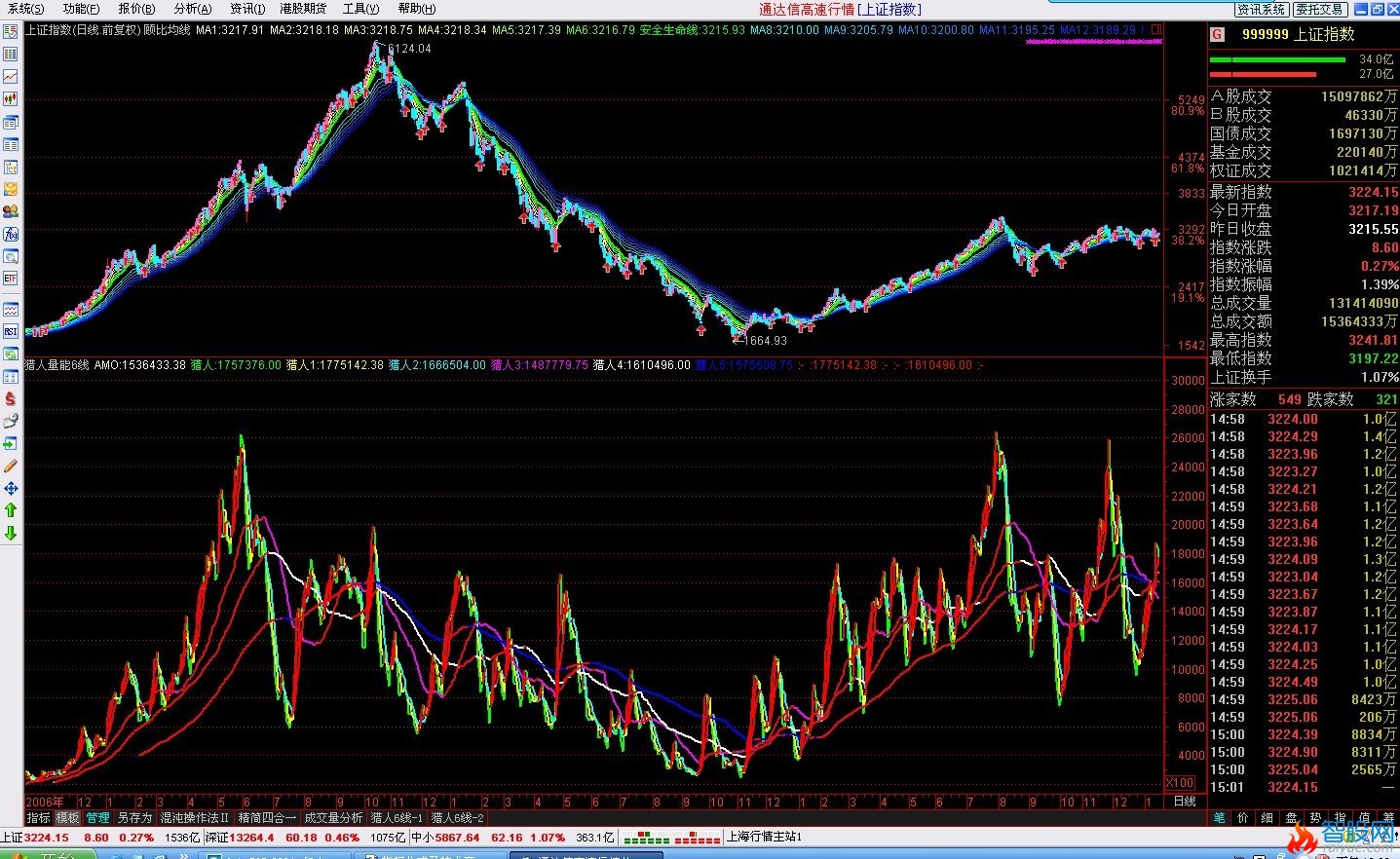The image size is (1400, 859).
Task: Click the red G badge beside 999999
Action: pos(1217,34)
